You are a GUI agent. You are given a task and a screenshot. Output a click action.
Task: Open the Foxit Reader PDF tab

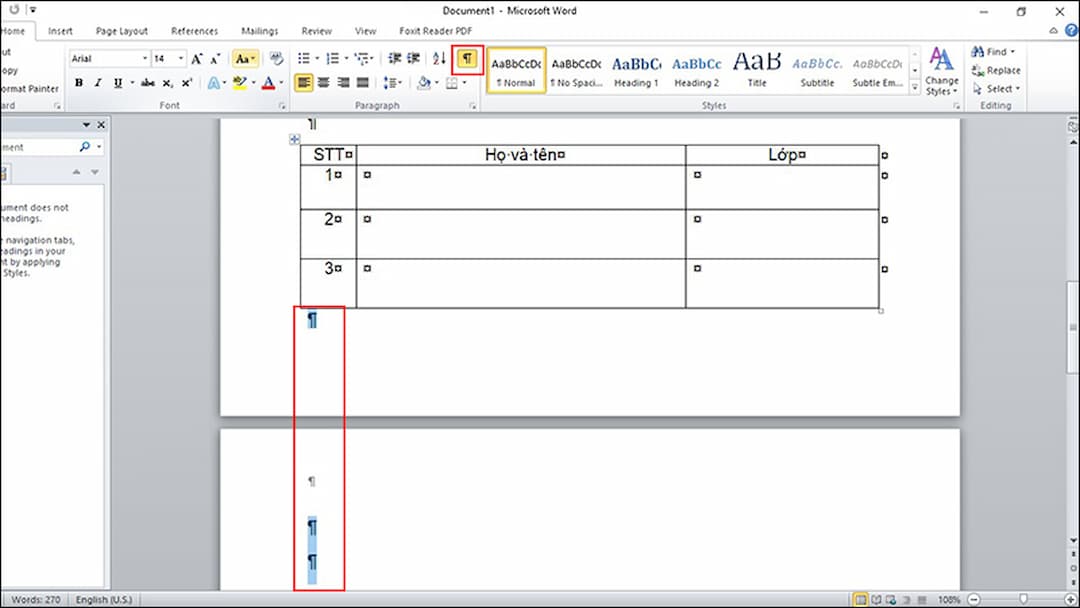(x=435, y=31)
